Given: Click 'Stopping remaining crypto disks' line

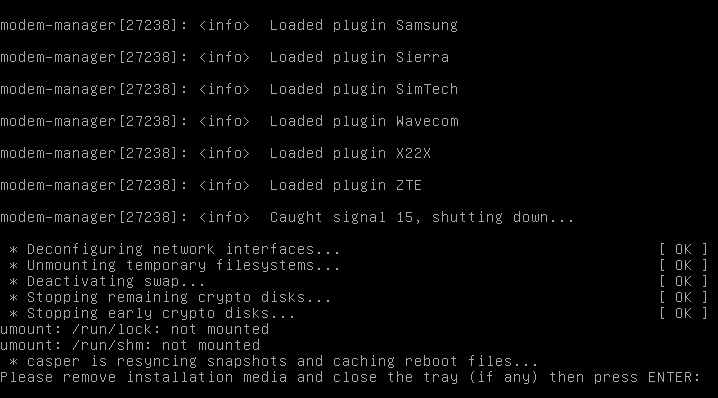Looking at the screenshot, I should coord(170,298).
